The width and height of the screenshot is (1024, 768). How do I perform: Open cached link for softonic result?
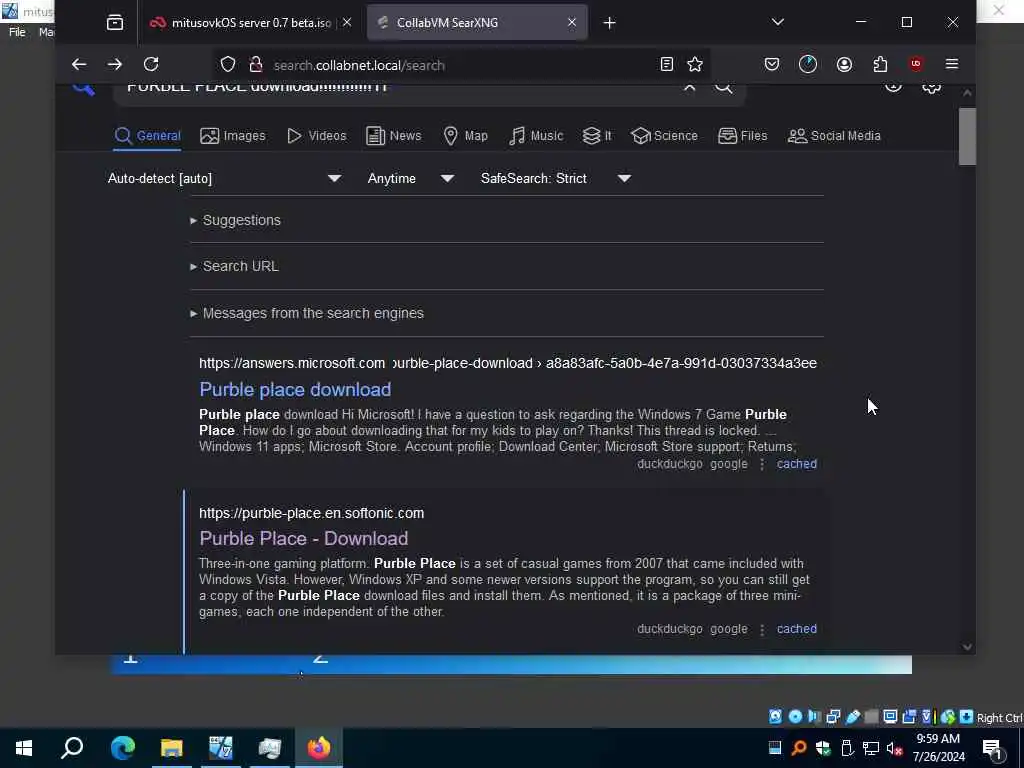pyautogui.click(x=797, y=629)
